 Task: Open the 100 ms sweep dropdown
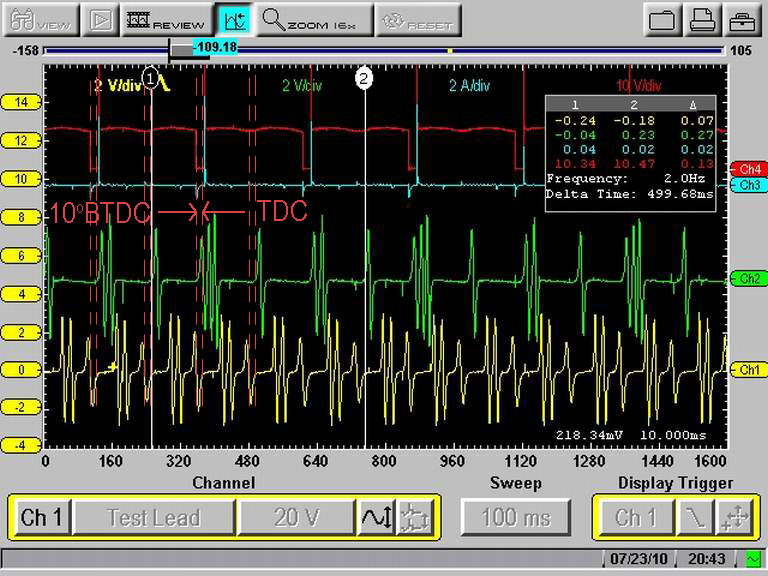click(516, 517)
